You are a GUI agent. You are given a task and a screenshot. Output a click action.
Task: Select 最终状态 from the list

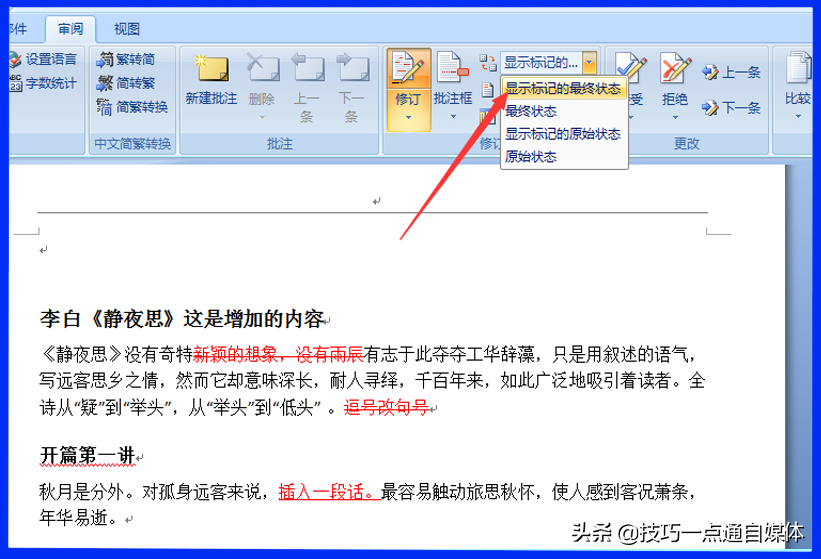tap(531, 111)
